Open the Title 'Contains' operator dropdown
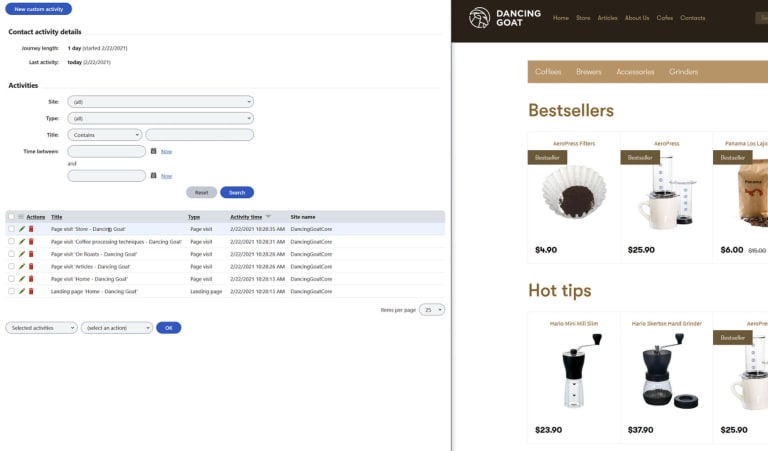The width and height of the screenshot is (768, 451). click(x=105, y=135)
